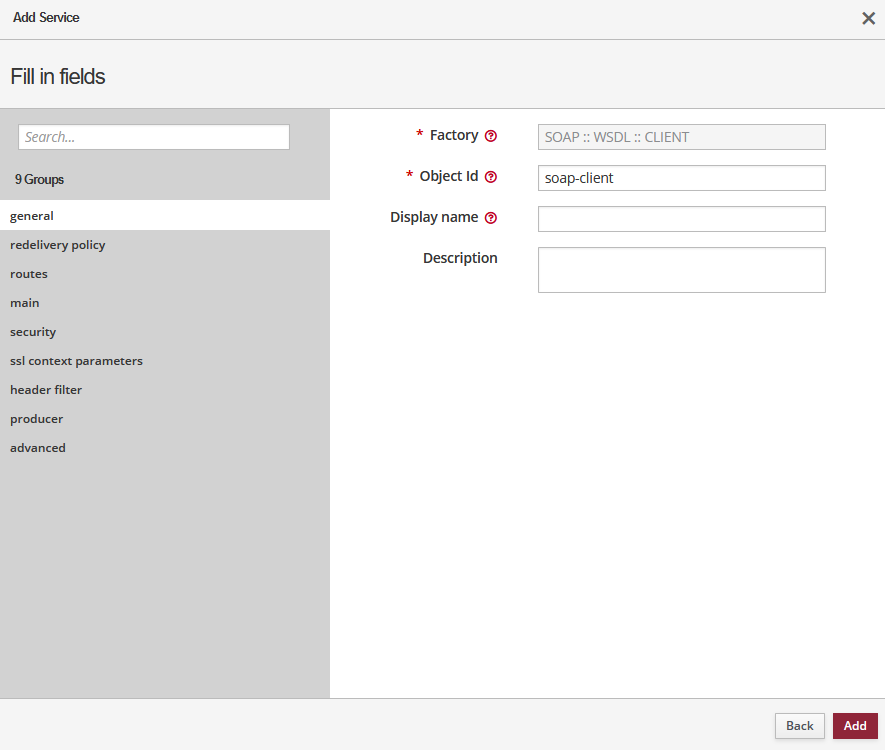Close the Add Service dialog
885x750 pixels.
click(868, 18)
